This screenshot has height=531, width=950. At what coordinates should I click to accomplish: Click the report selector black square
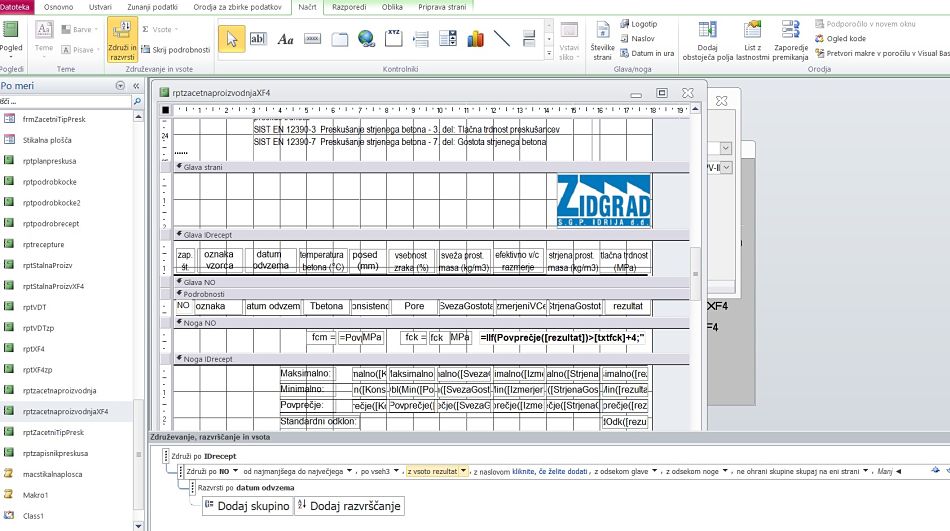(165, 110)
